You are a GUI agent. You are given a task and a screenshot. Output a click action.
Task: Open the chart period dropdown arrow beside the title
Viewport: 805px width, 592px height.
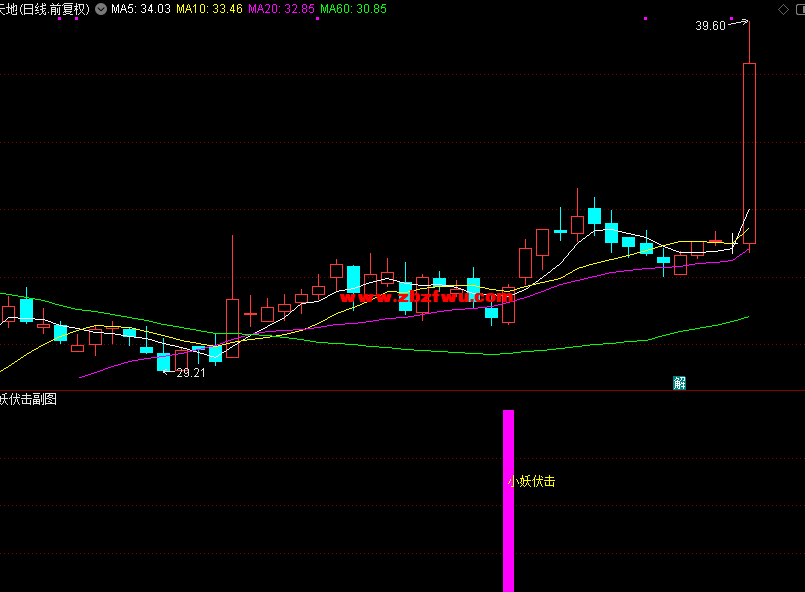101,9
